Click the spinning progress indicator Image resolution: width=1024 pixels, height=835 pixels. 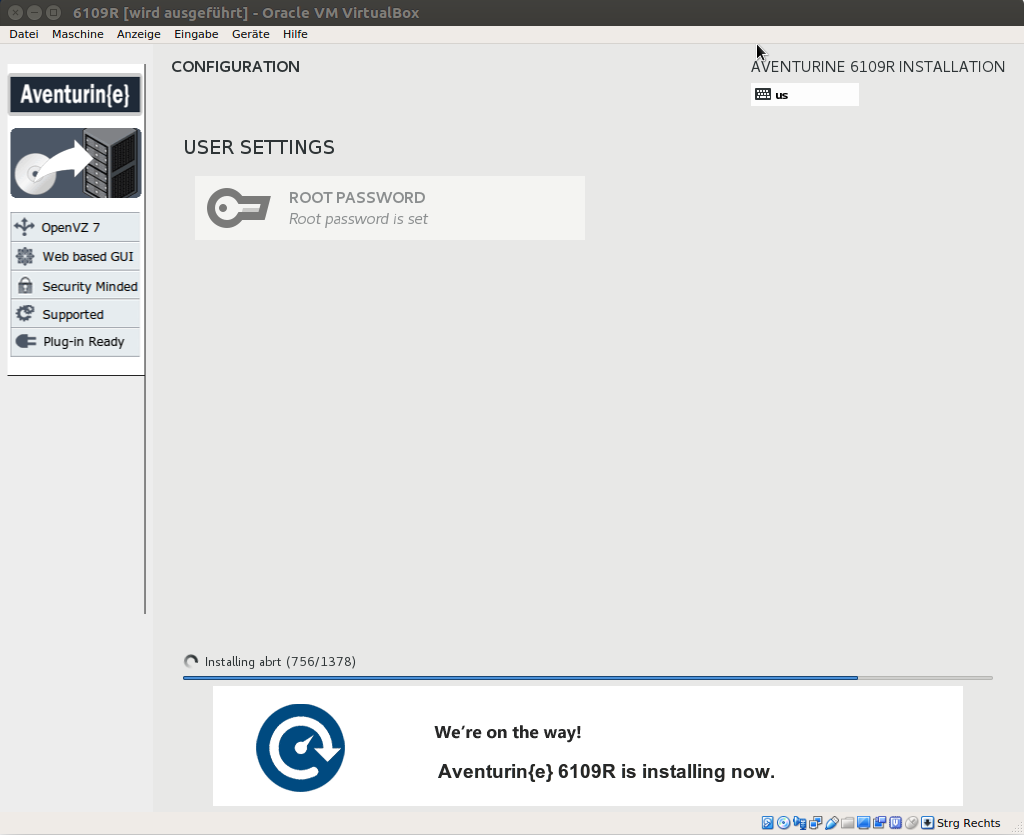(x=191, y=661)
